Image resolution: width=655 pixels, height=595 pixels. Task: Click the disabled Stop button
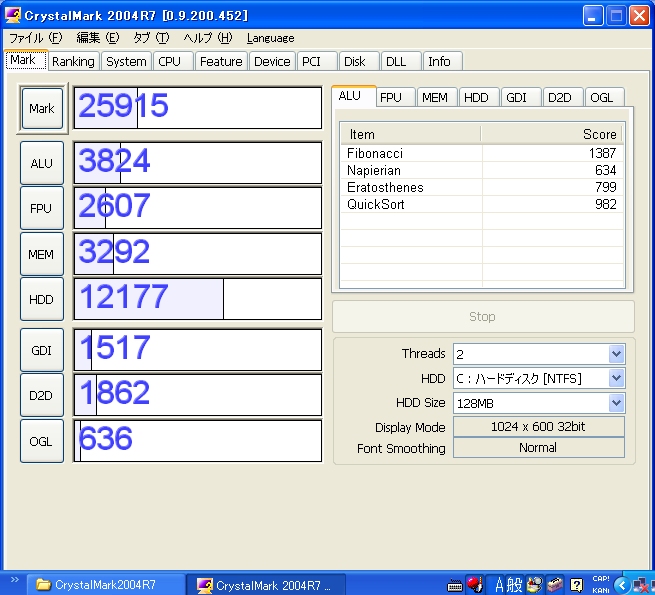pyautogui.click(x=483, y=316)
